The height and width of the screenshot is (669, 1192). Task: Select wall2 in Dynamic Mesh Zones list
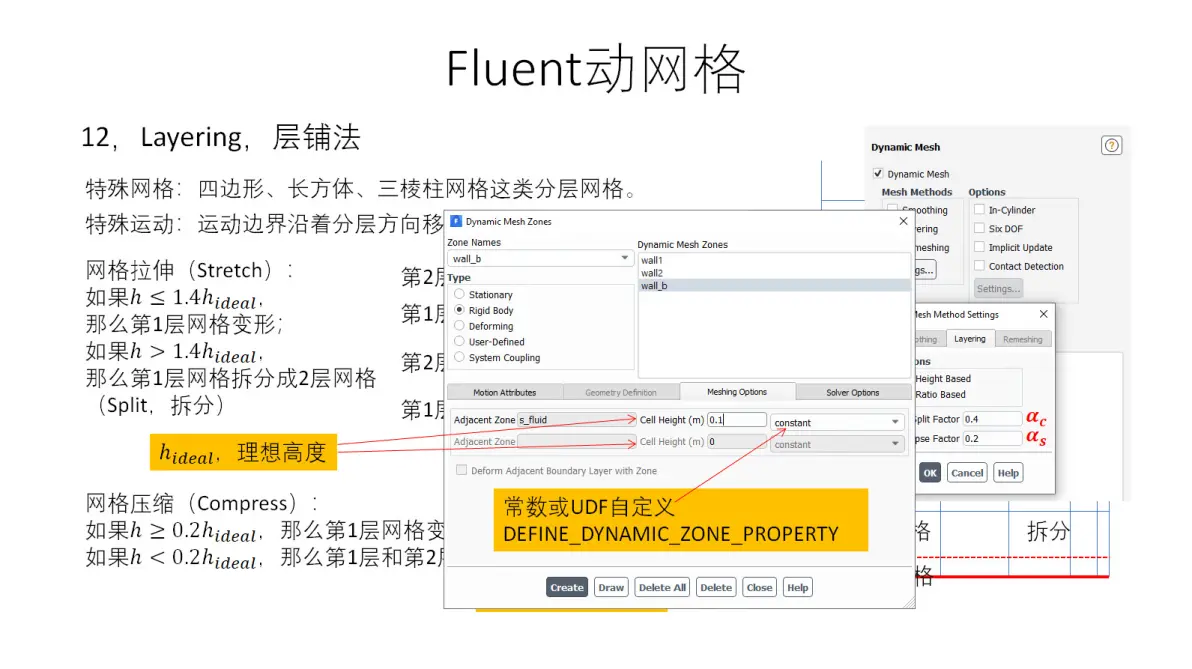(x=774, y=273)
